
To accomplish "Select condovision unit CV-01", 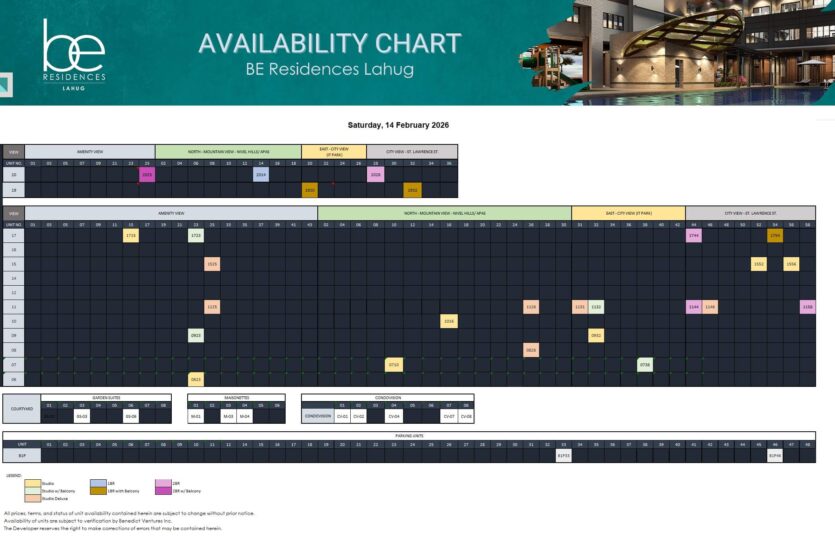I will (x=342, y=416).
